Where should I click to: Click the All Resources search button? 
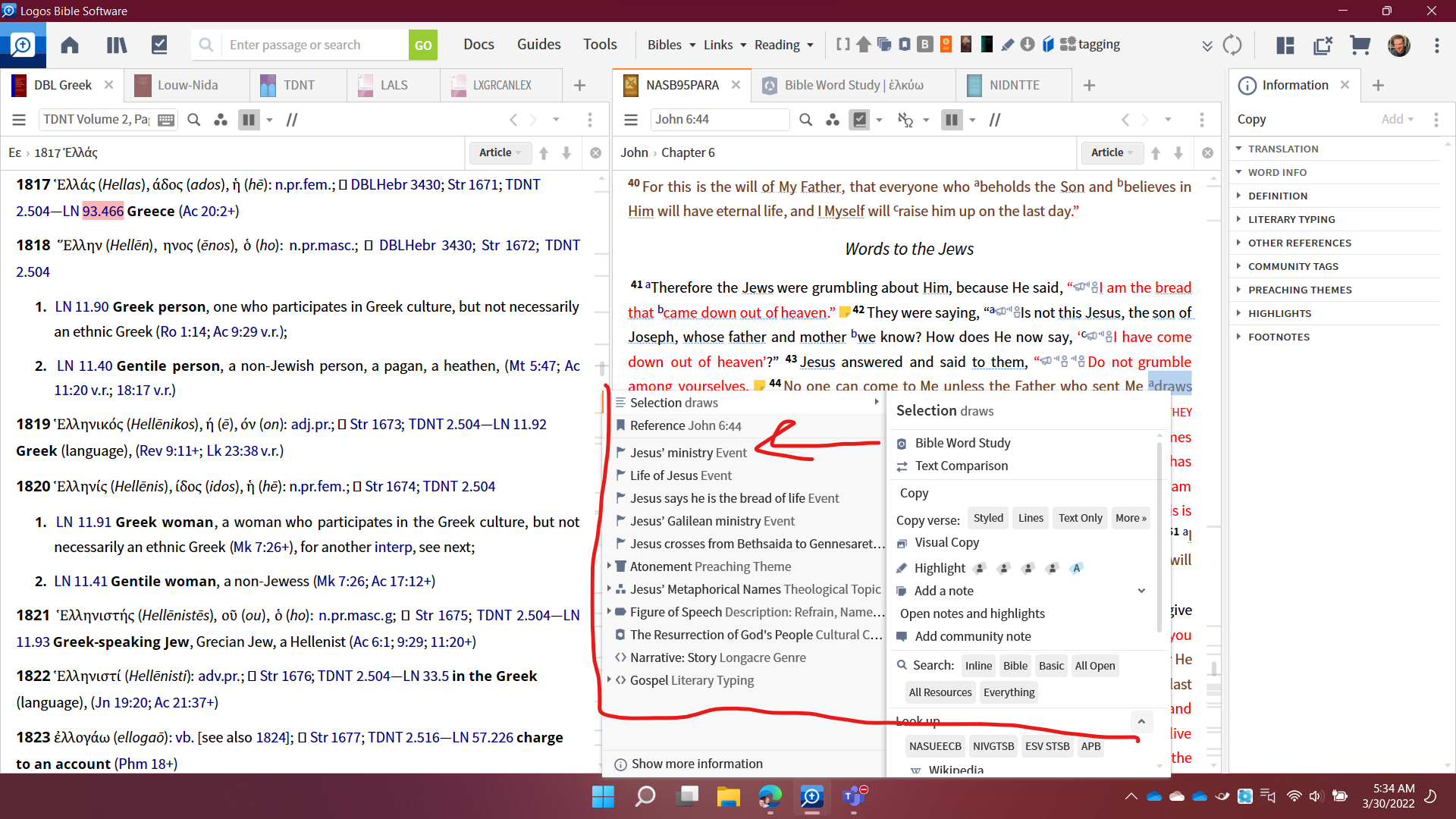[940, 692]
